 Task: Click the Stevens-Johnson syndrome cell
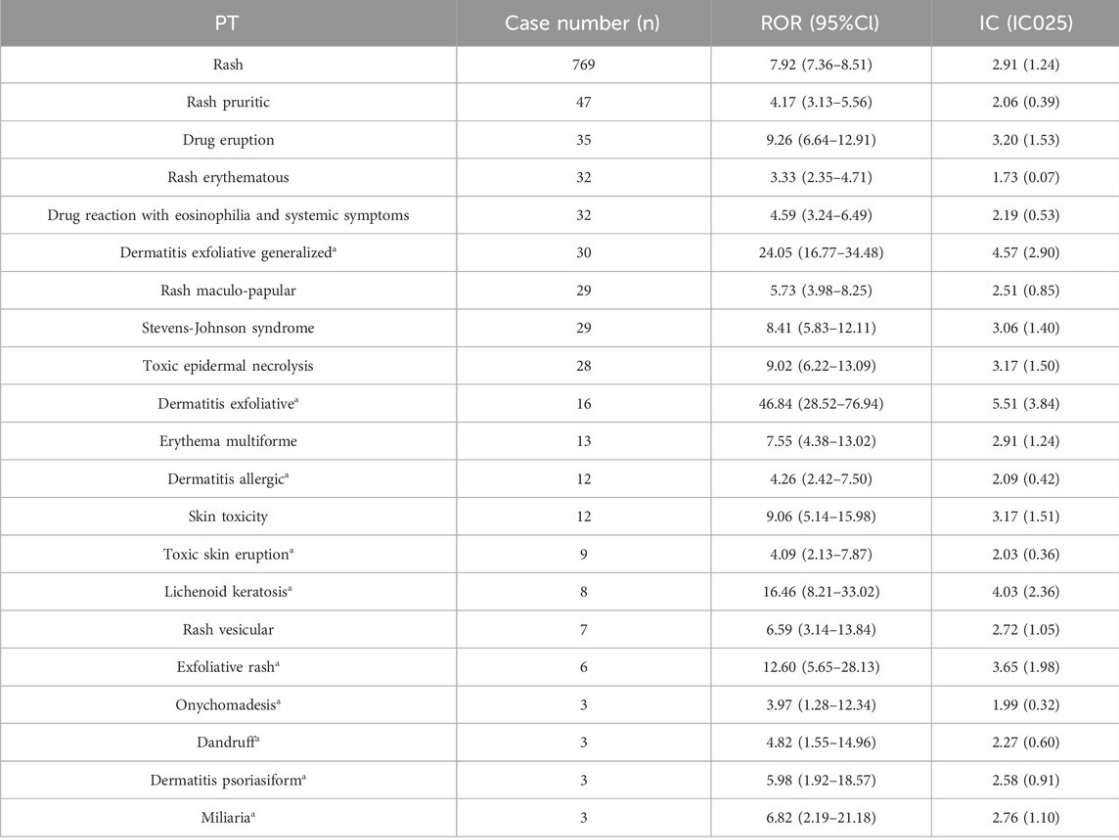click(228, 328)
